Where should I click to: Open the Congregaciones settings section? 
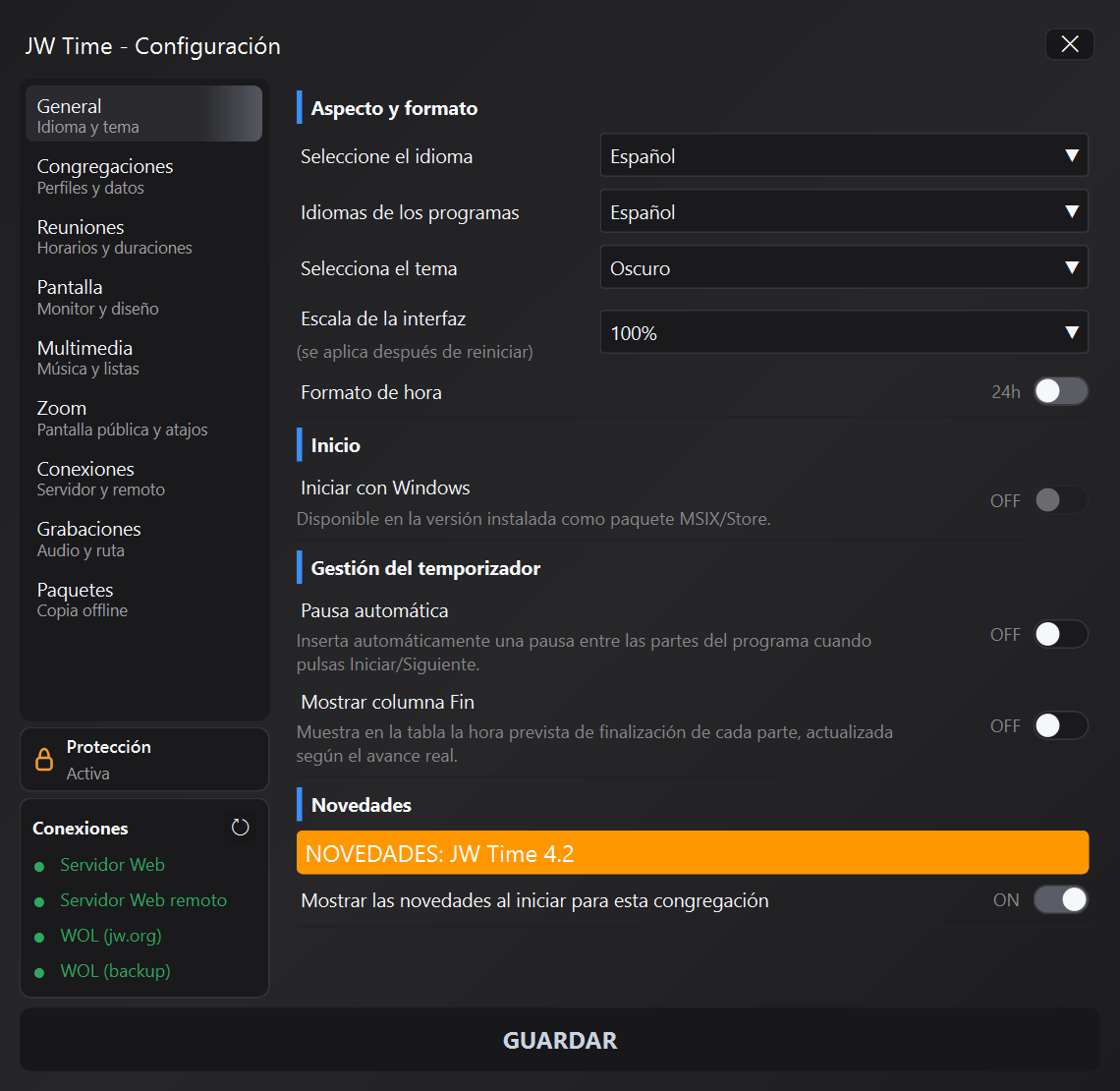[143, 177]
